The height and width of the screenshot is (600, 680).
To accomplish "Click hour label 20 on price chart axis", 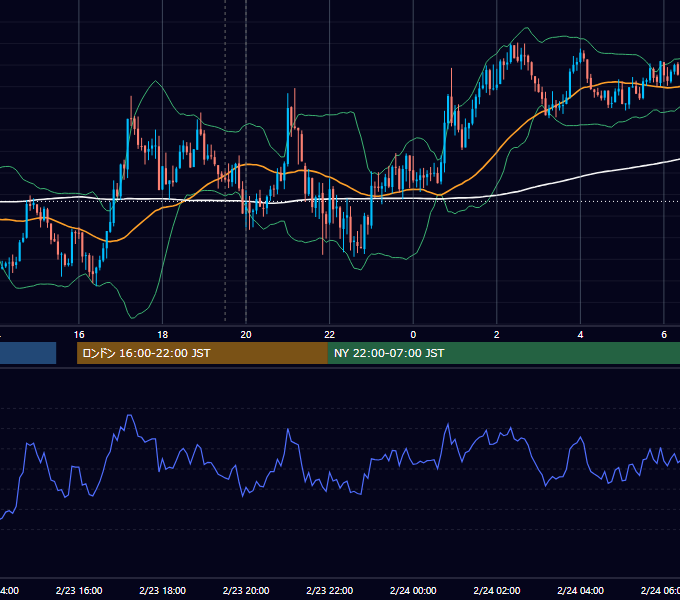I will [x=246, y=335].
